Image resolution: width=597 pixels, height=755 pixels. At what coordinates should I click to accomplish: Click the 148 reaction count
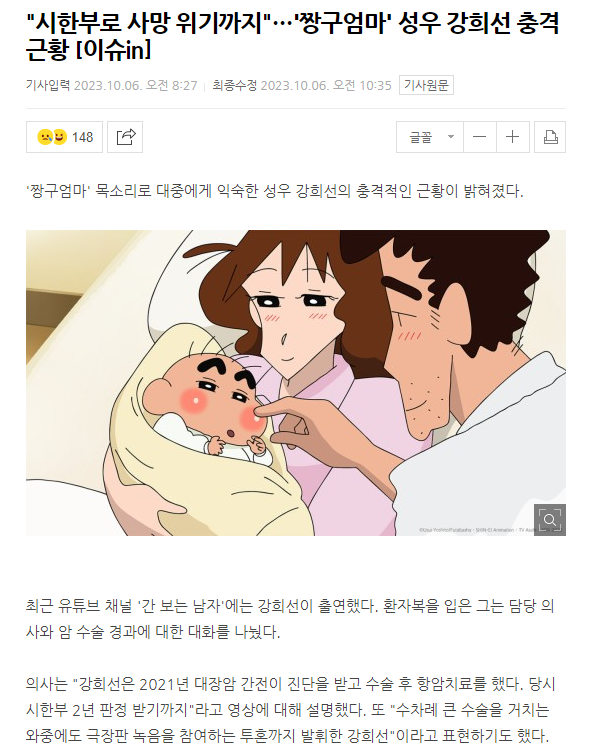[82, 137]
